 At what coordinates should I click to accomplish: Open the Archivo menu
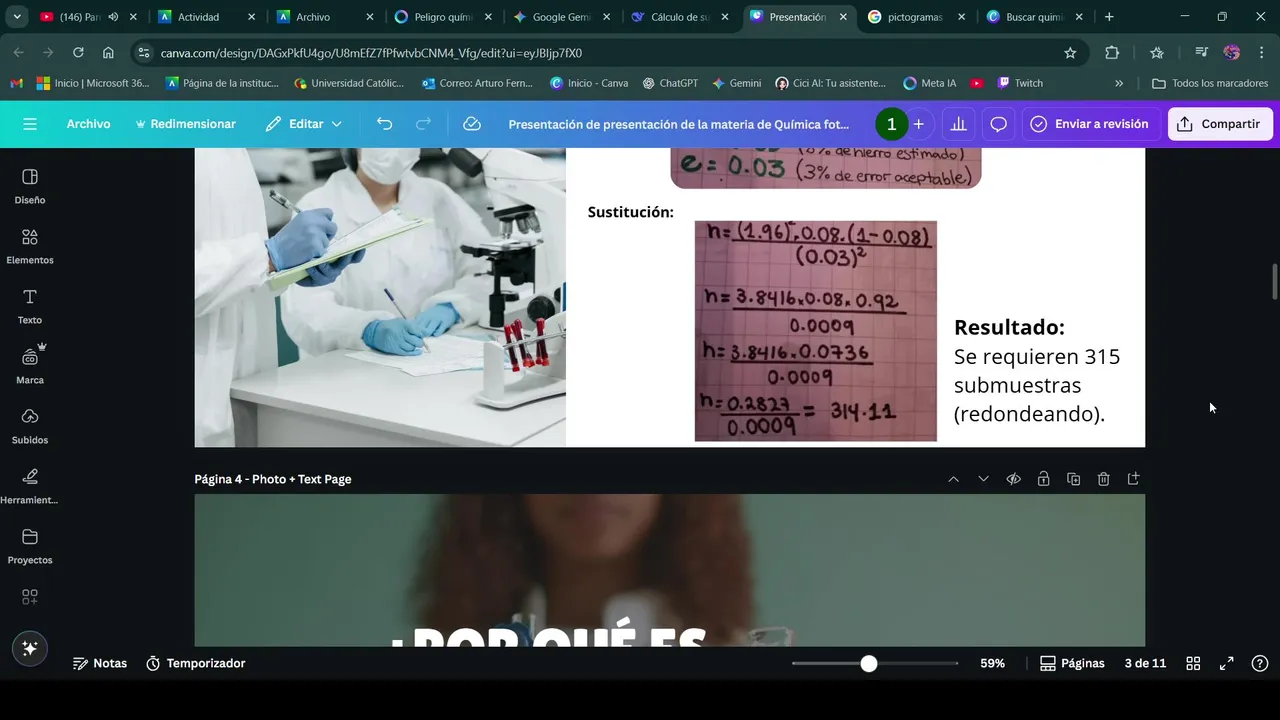(88, 124)
